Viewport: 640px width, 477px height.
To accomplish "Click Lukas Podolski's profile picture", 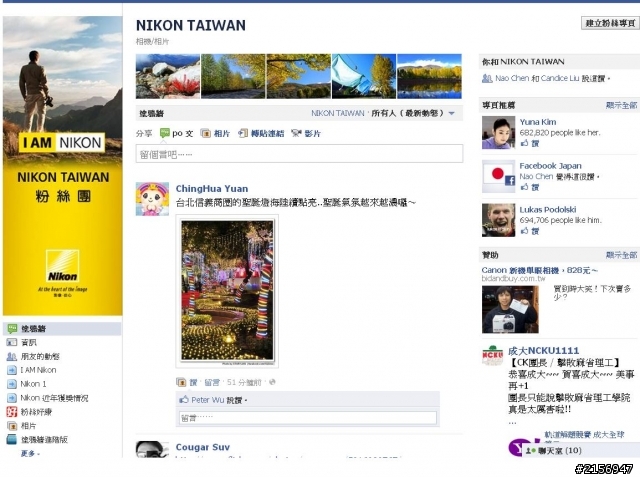I will pyautogui.click(x=498, y=220).
